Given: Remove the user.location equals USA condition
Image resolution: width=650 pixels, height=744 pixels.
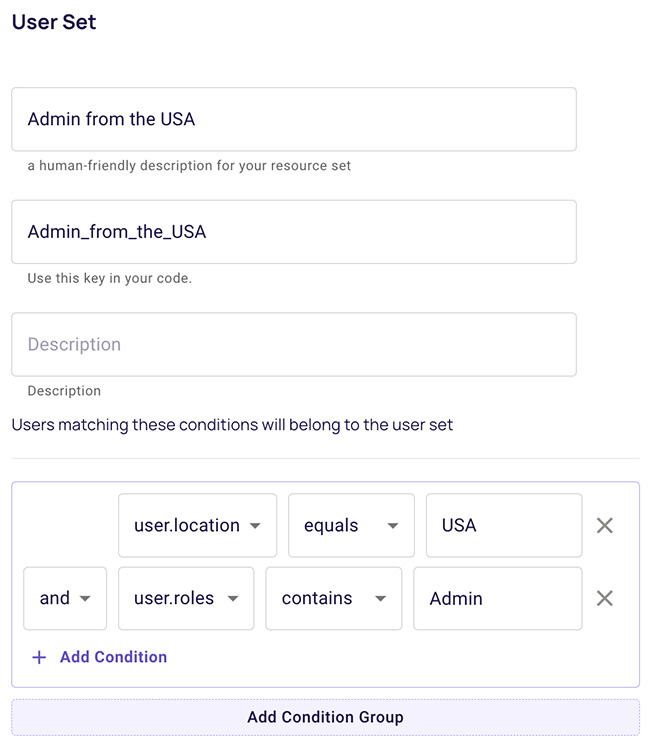Looking at the screenshot, I should coord(604,525).
